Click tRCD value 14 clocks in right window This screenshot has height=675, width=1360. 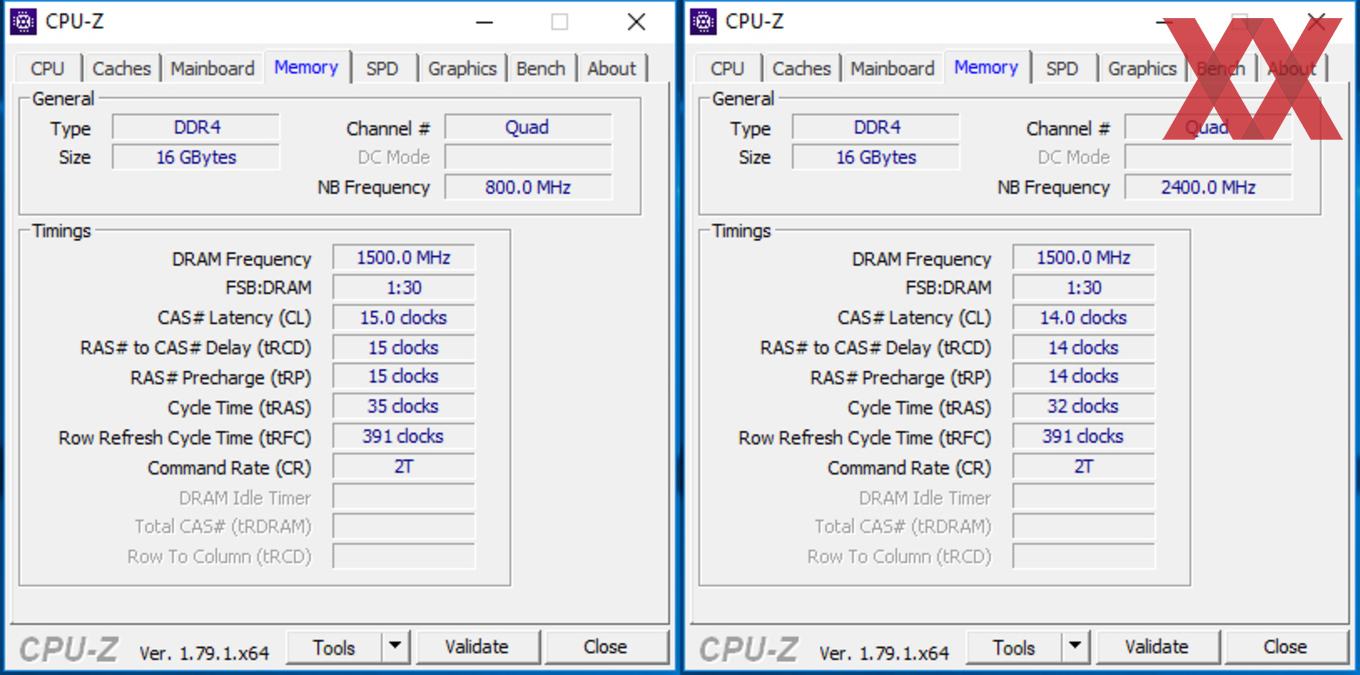(x=1083, y=348)
